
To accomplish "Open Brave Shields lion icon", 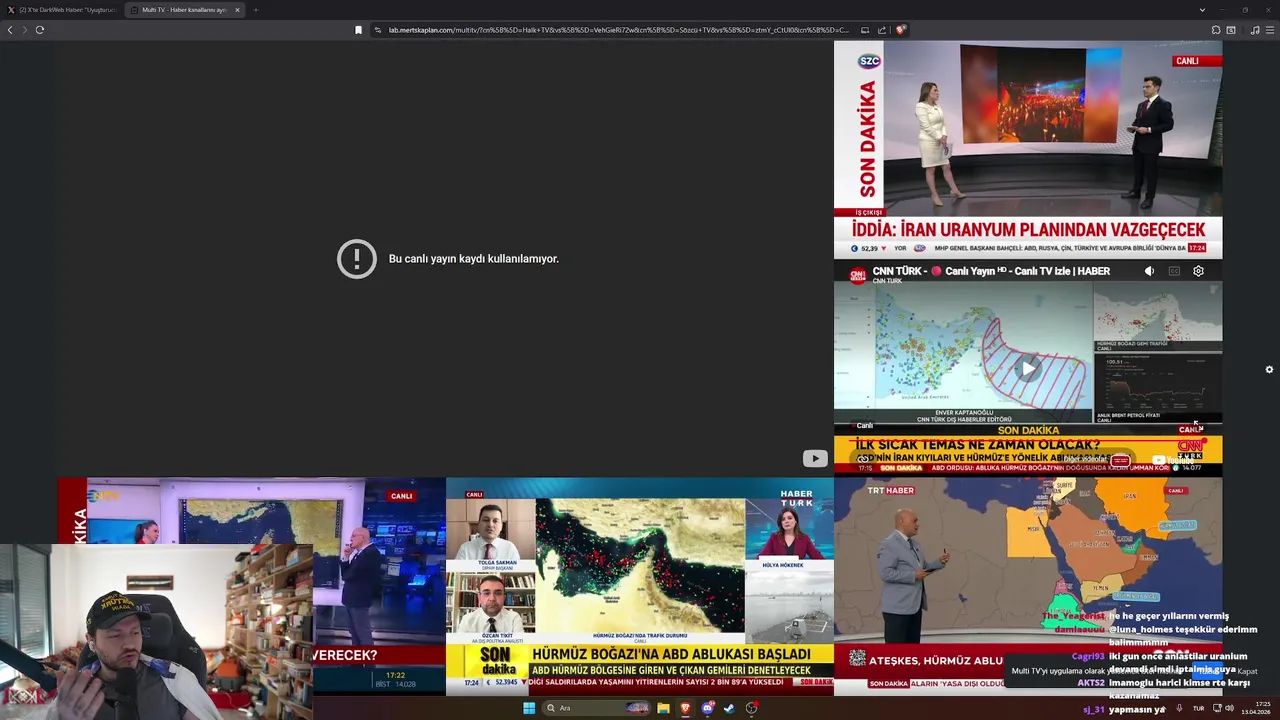I will tap(900, 30).
